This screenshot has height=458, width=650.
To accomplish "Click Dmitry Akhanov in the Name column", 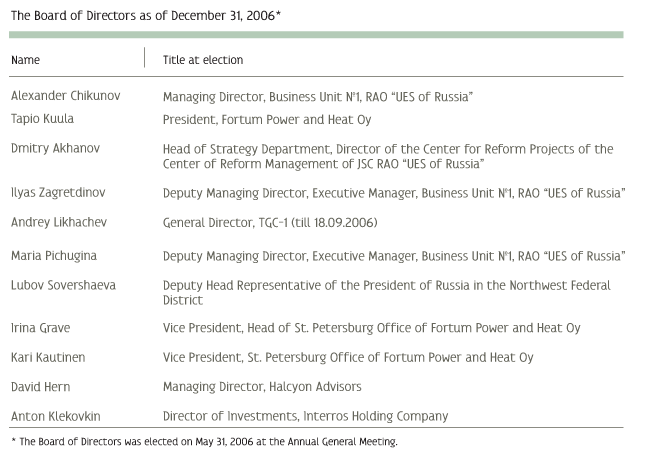I will (56, 148).
